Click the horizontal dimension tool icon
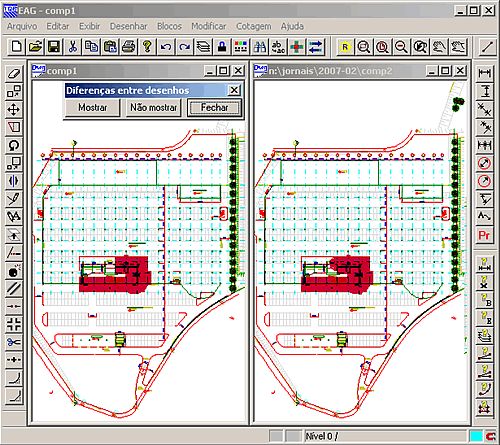Screen dimensions: 500x445 pyautogui.click(x=484, y=73)
